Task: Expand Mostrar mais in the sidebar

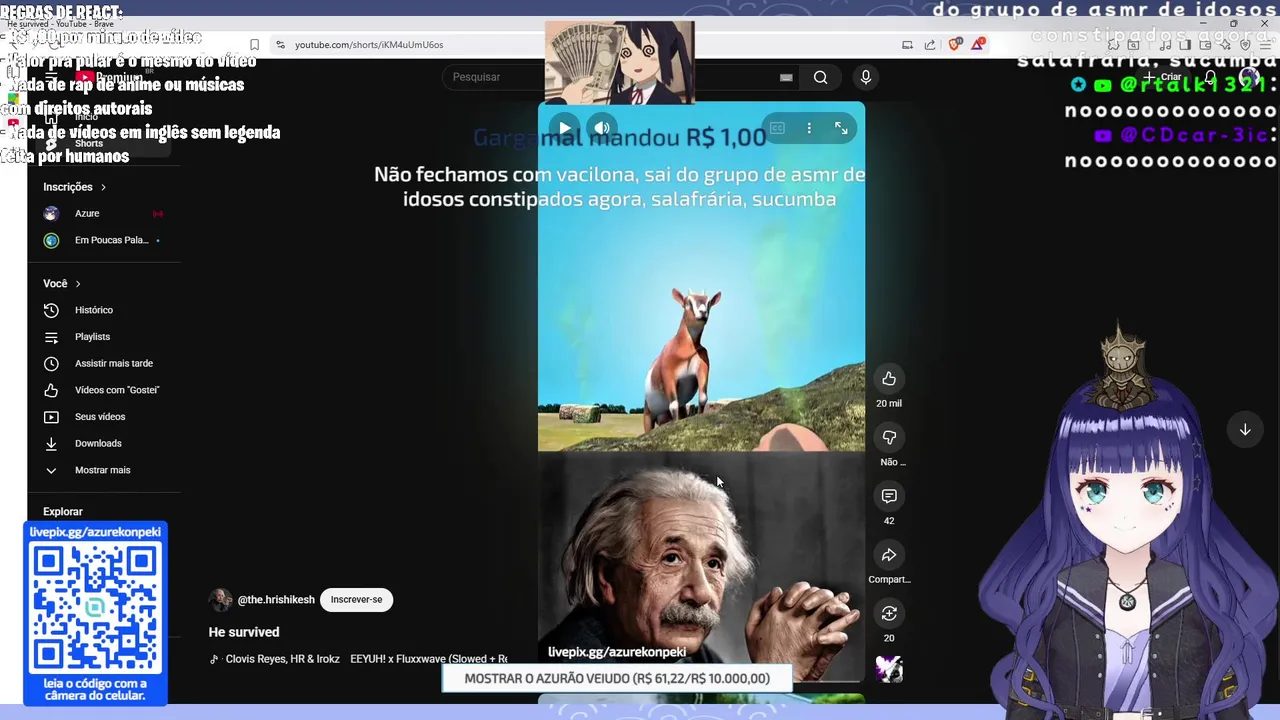Action: coord(104,470)
